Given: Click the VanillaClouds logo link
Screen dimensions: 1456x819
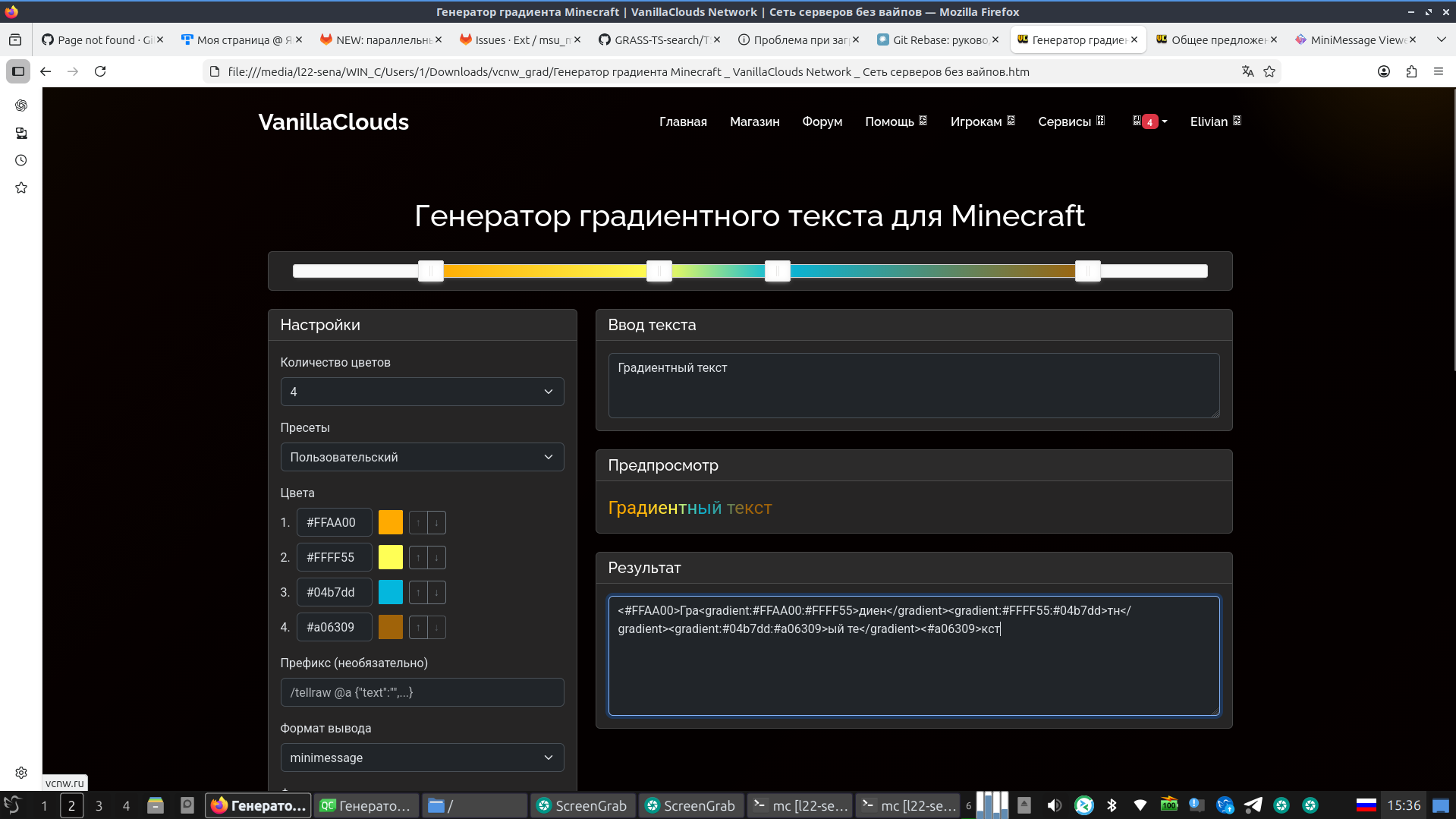Looking at the screenshot, I should pos(333,121).
